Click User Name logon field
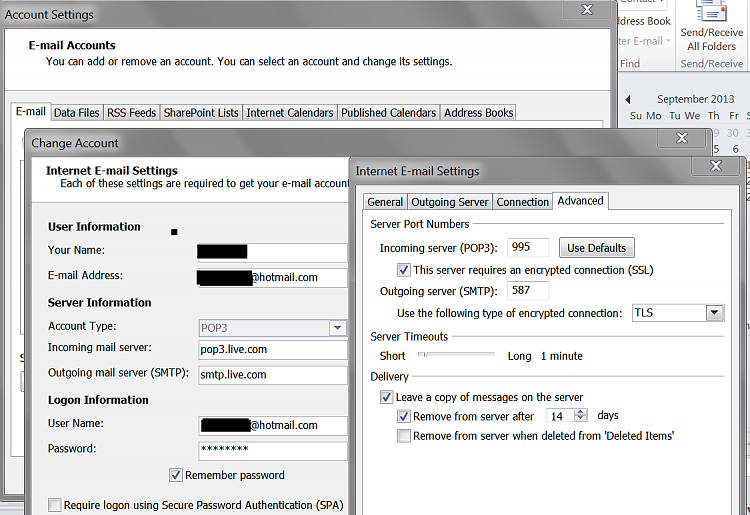This screenshot has height=515, width=750. pyautogui.click(x=273, y=426)
